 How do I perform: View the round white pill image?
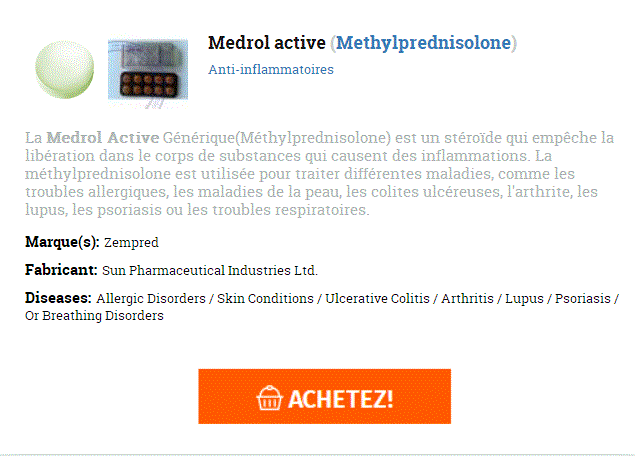pos(64,69)
